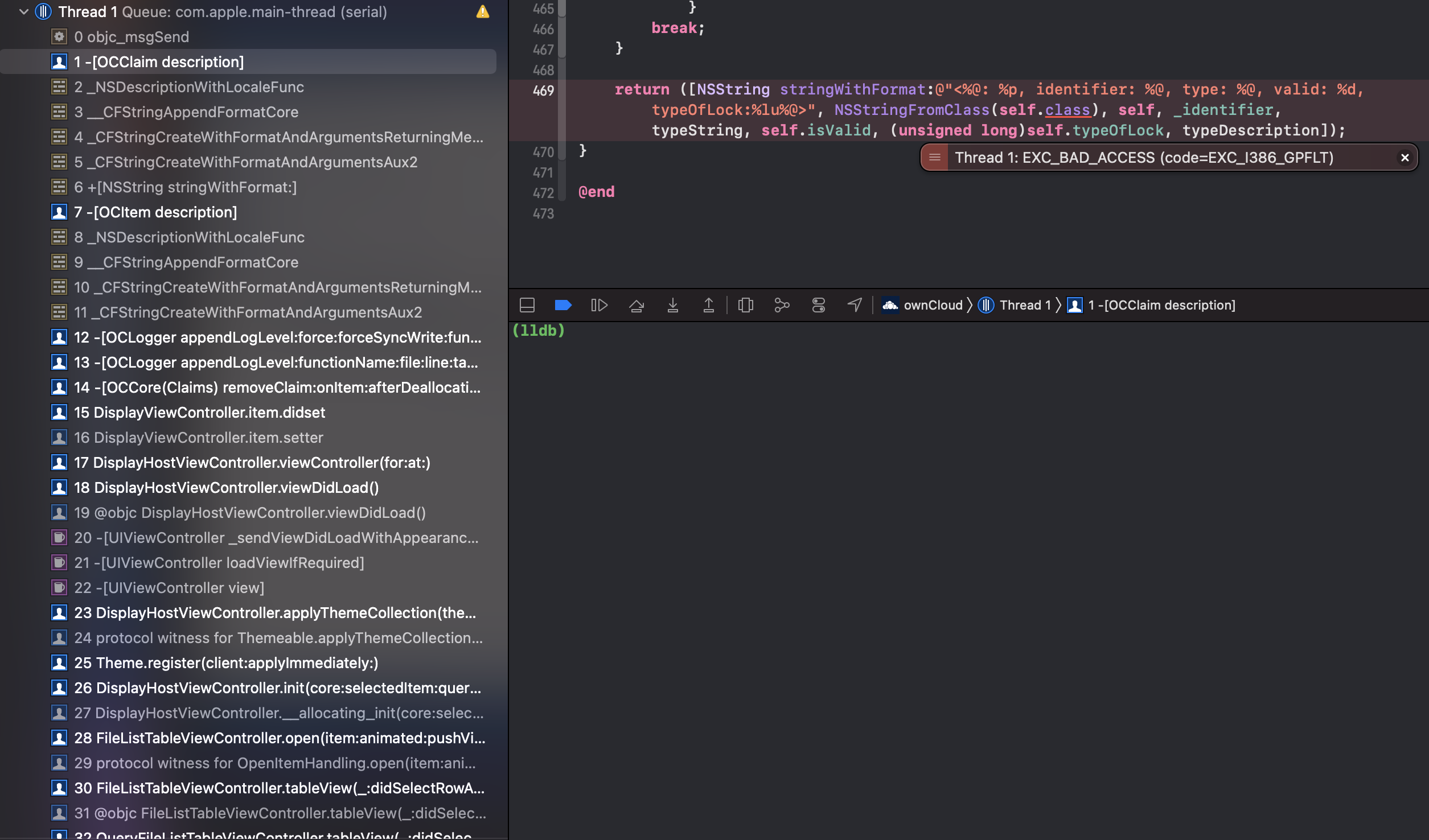
Task: Select frame 7 -[OCItem description]
Action: [248, 212]
